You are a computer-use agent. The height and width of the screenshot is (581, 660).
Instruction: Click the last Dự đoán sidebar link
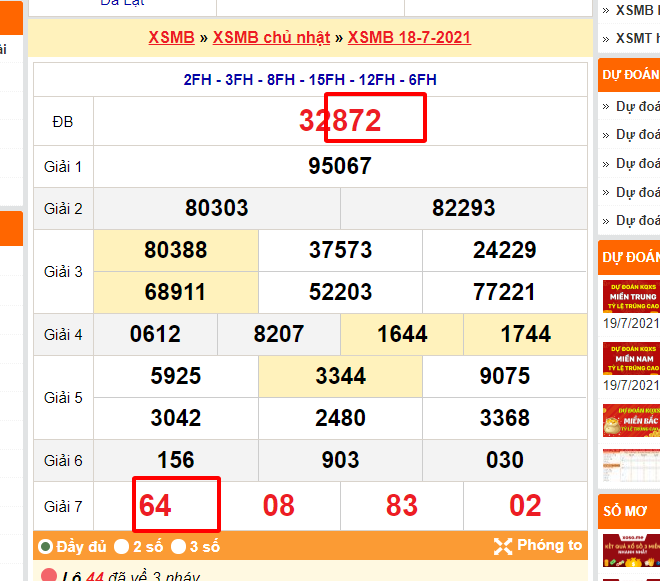coord(636,220)
